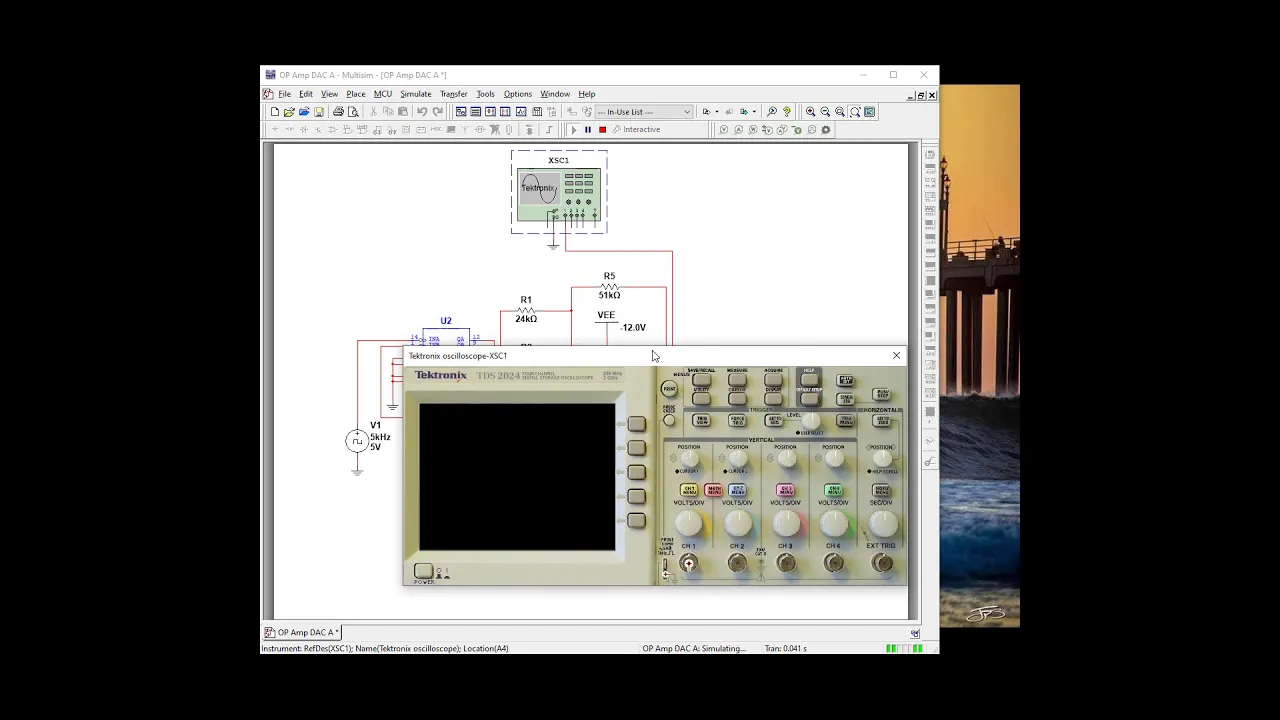The height and width of the screenshot is (720, 1280).
Task: Click the Undo toolbar icon
Action: [422, 112]
